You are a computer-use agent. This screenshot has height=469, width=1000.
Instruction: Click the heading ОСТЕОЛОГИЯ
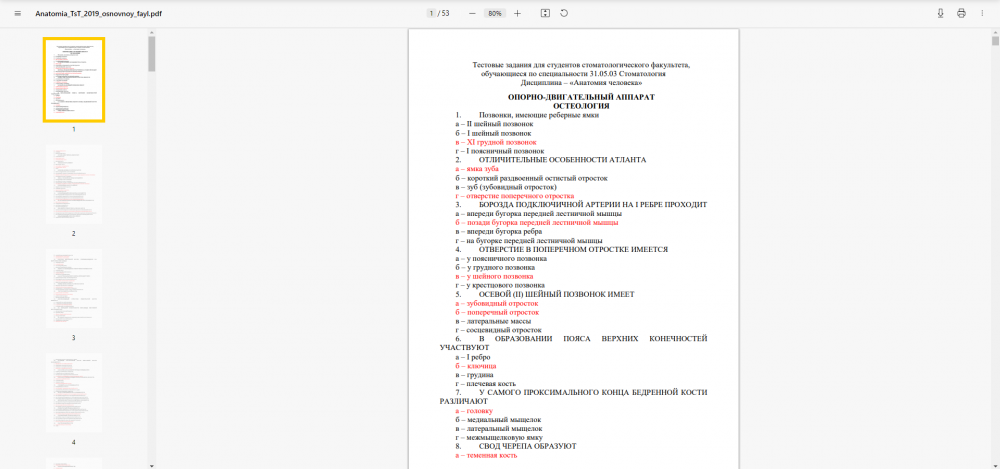(581, 106)
